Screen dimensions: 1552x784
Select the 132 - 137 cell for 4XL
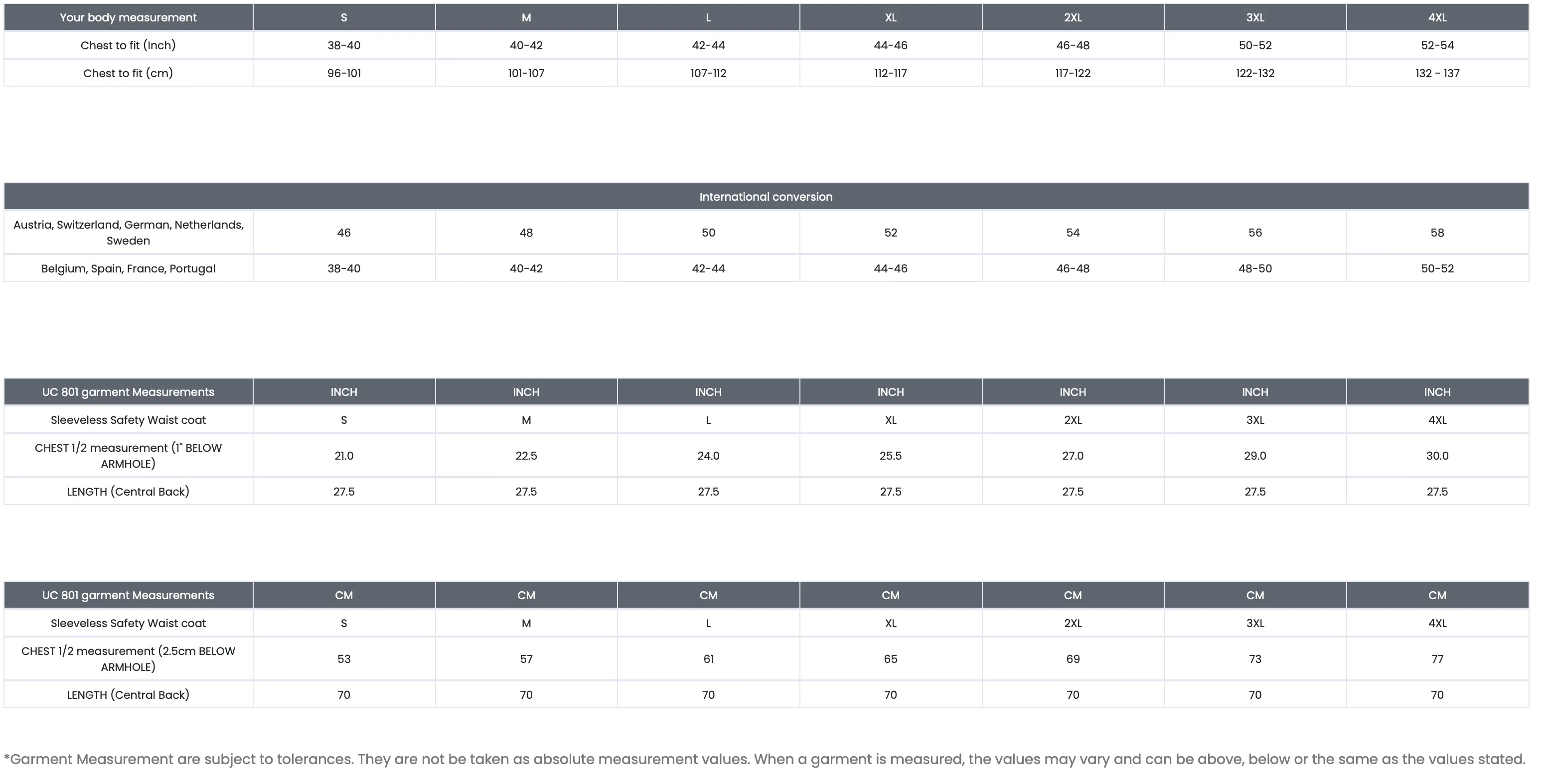1437,73
